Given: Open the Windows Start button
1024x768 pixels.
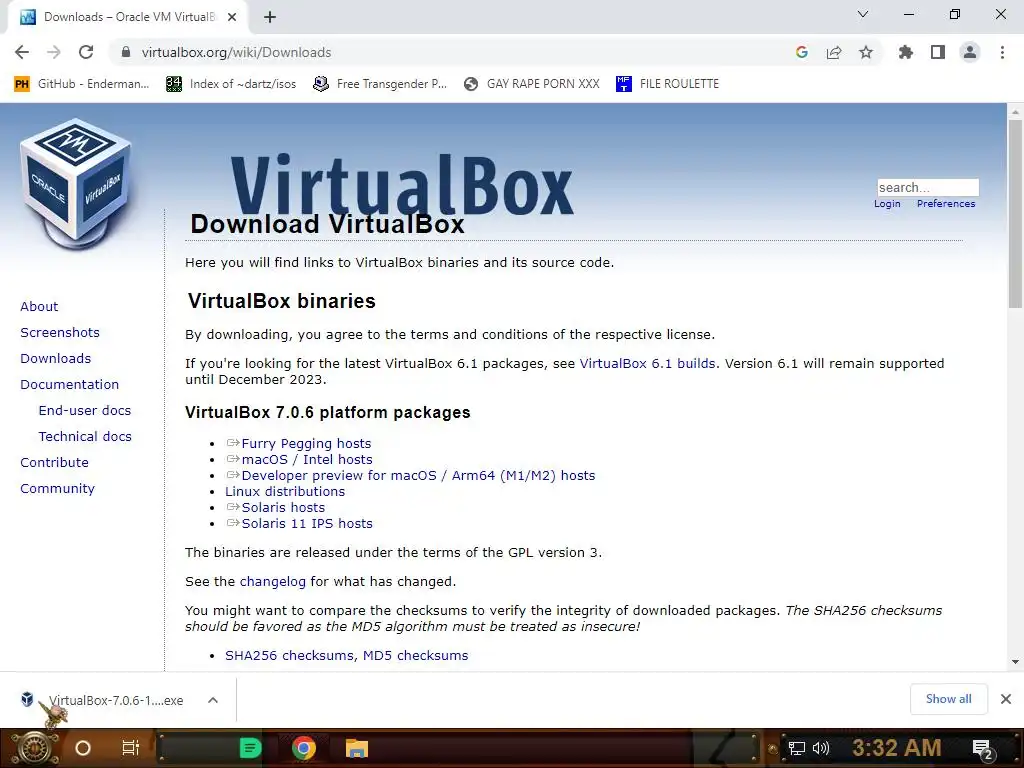Looking at the screenshot, I should pos(33,748).
